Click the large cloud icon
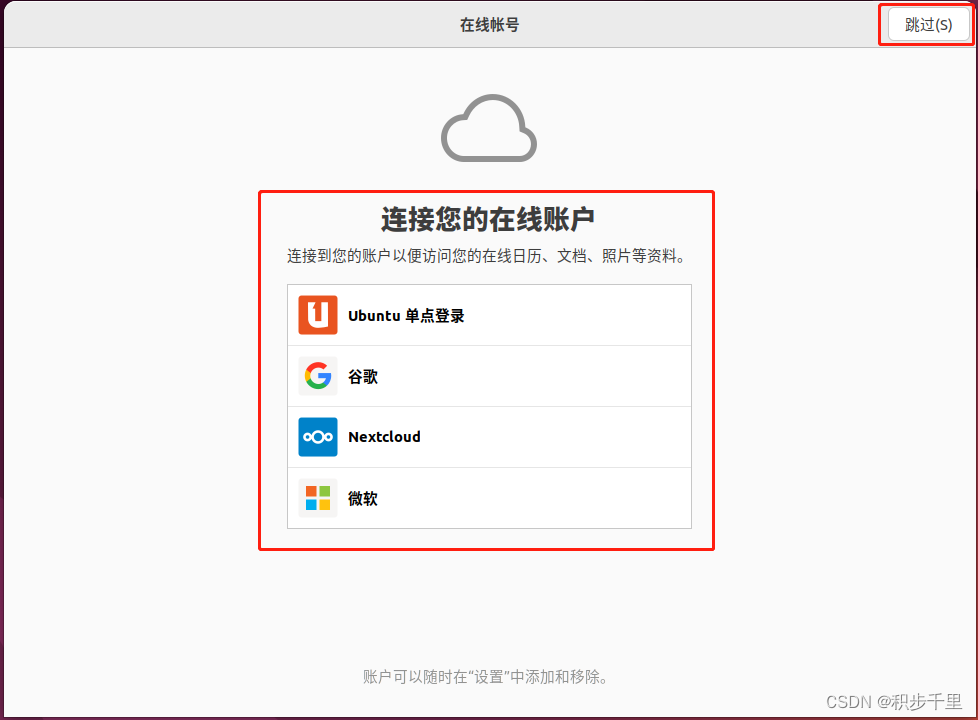 point(489,128)
